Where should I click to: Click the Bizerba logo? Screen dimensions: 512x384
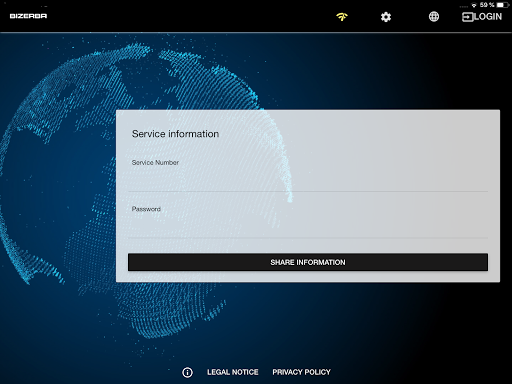click(x=28, y=16)
